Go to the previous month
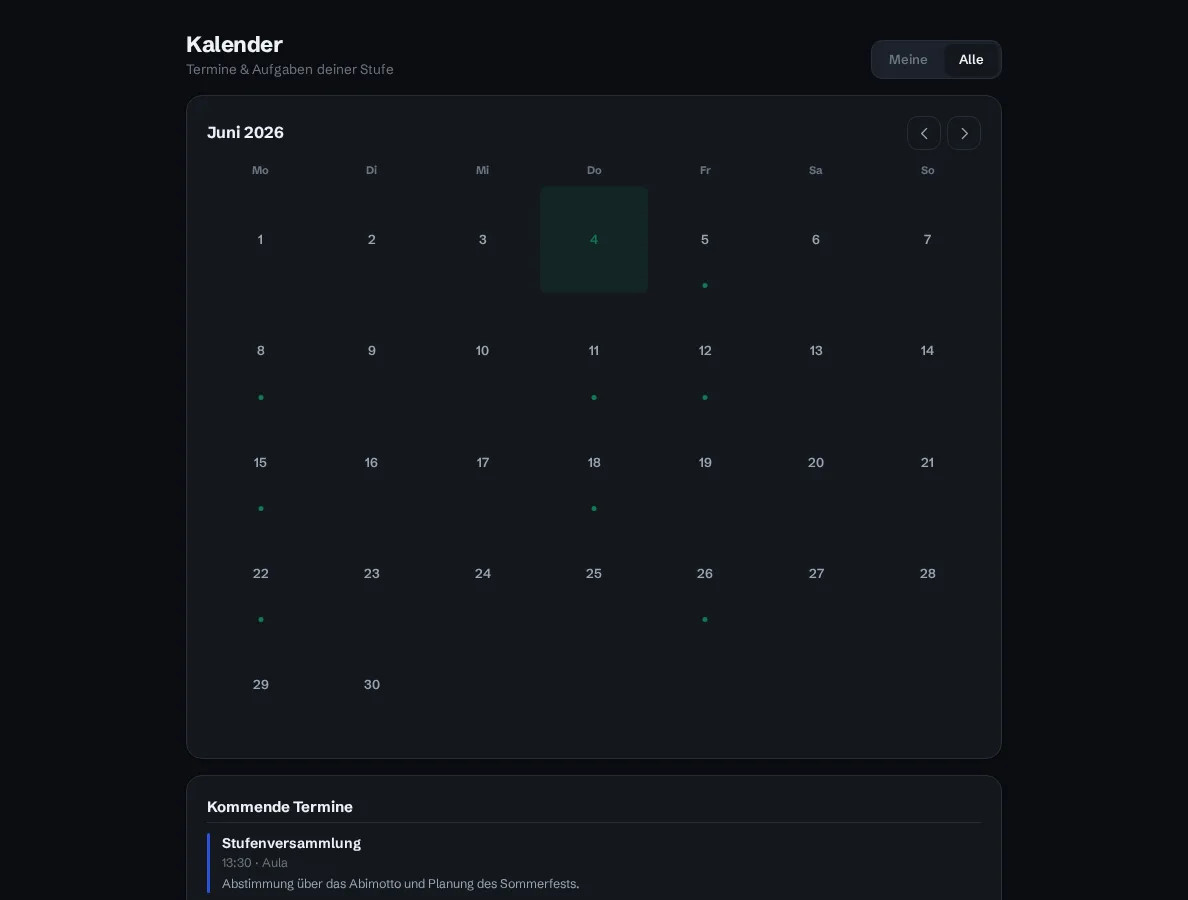 point(924,133)
